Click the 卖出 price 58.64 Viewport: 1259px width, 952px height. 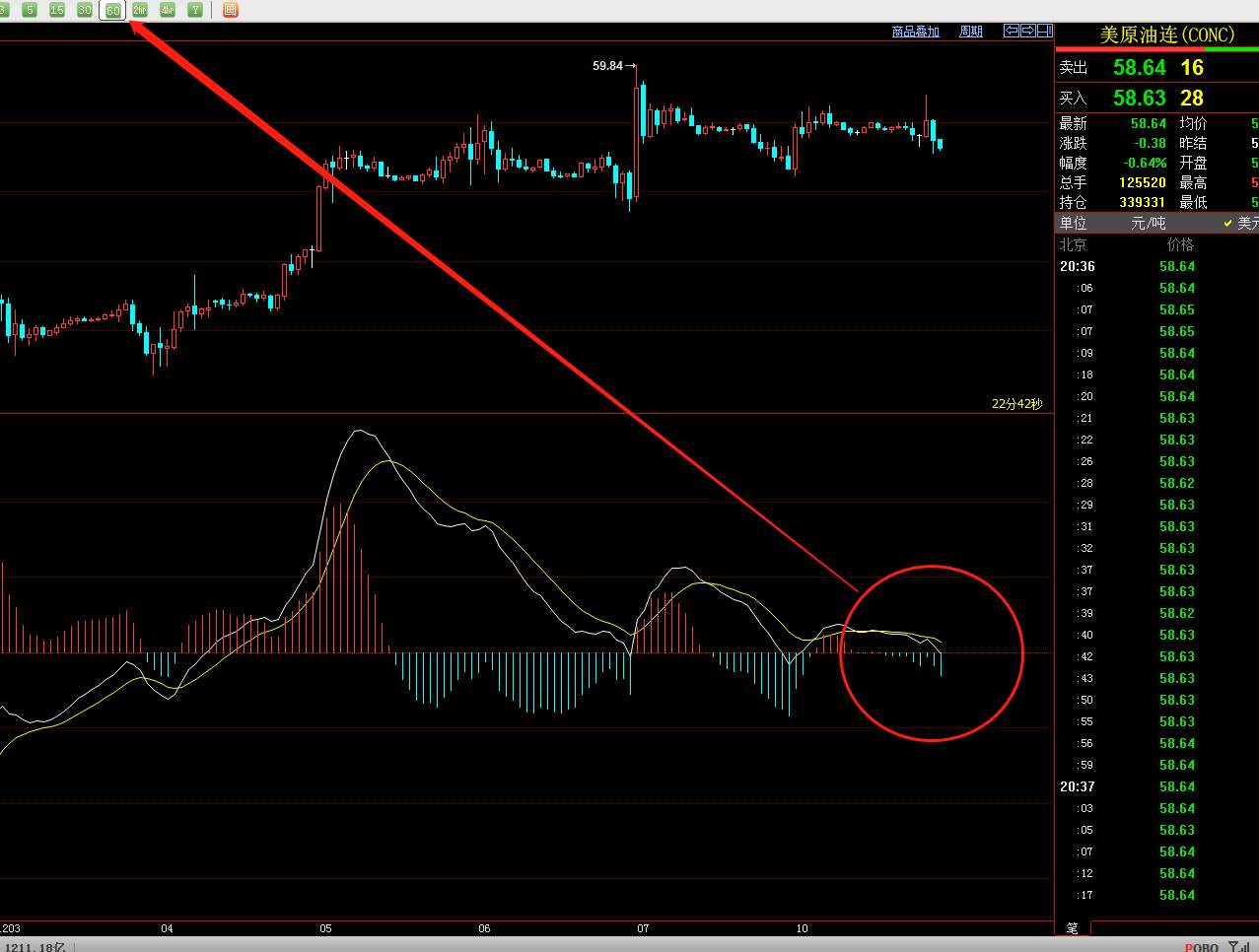[1140, 67]
